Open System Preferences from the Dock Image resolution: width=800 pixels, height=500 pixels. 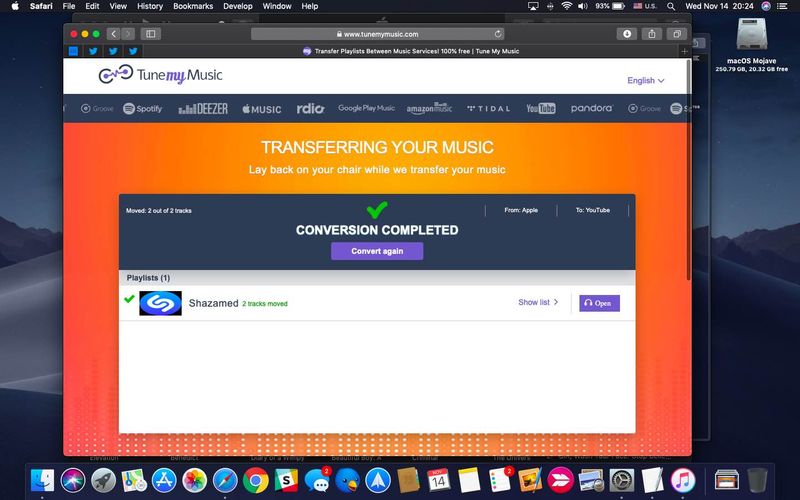[x=622, y=480]
